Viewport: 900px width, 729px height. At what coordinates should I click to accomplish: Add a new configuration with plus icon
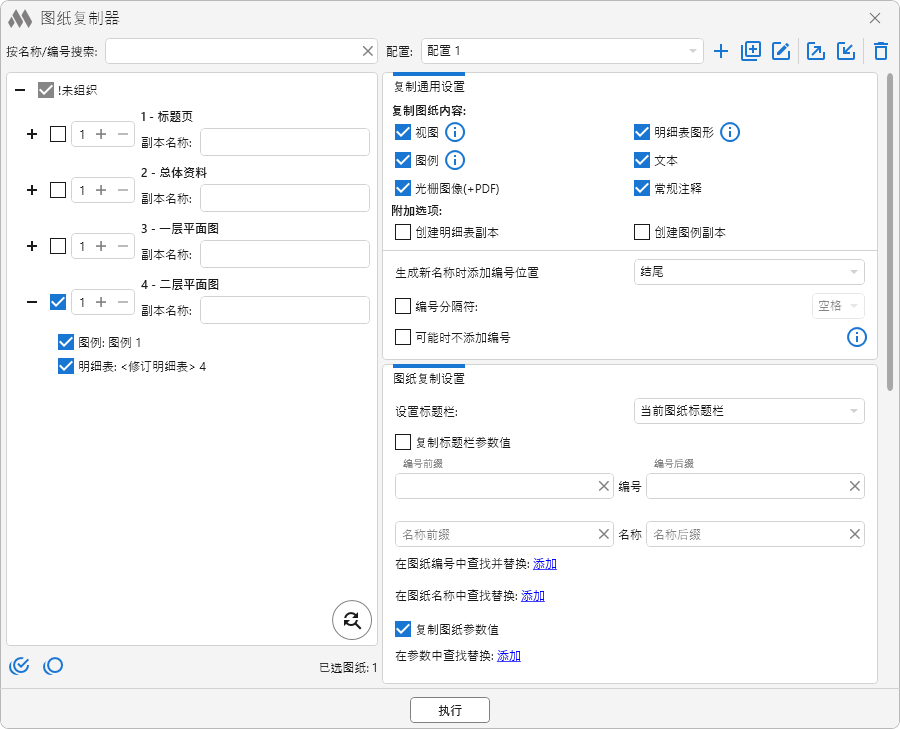click(721, 51)
